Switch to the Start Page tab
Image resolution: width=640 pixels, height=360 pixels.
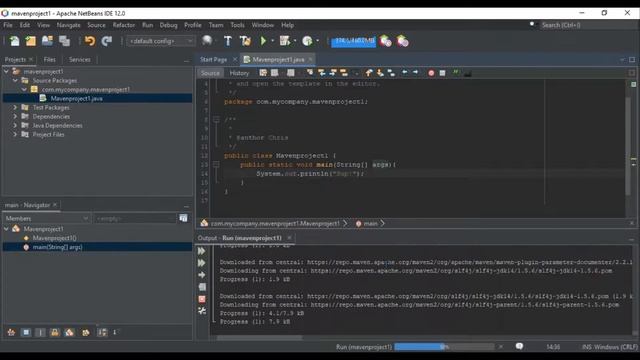(213, 60)
